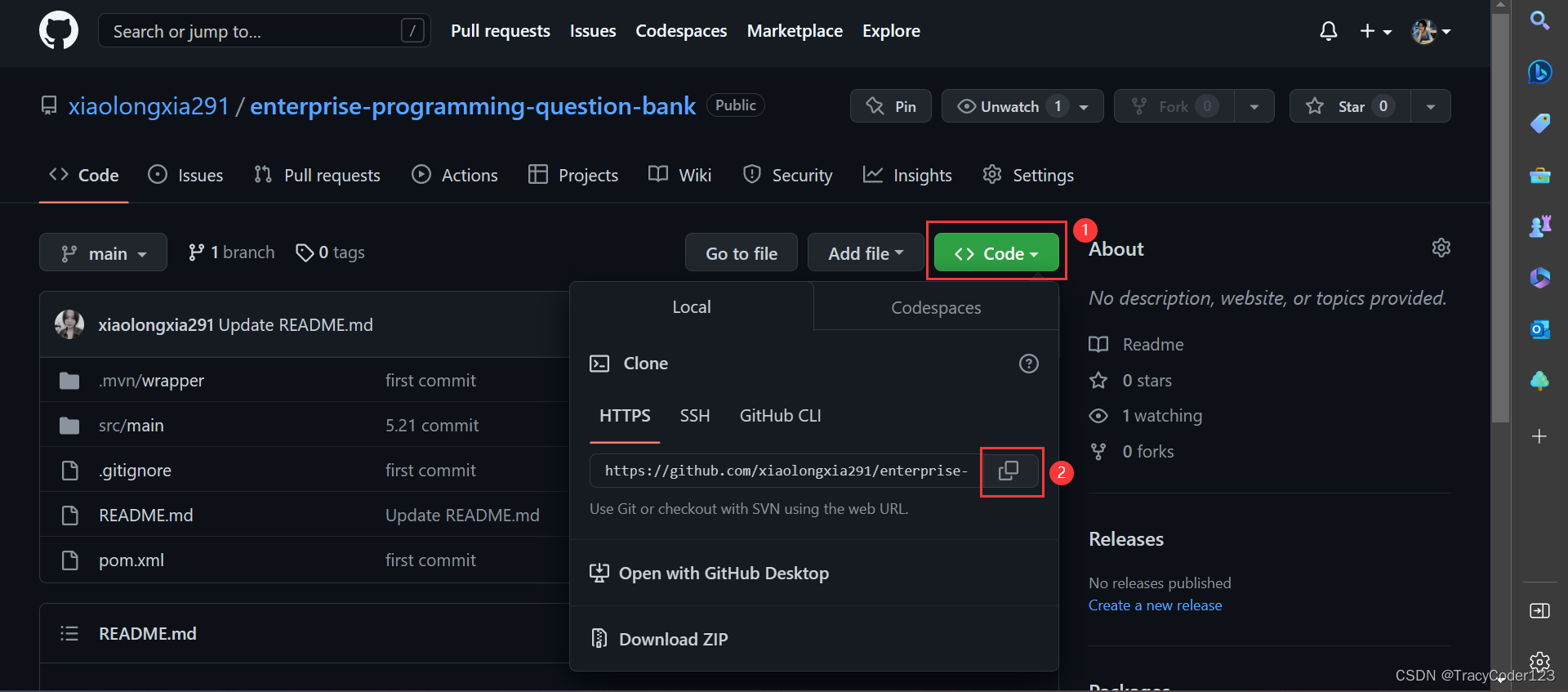Select the Local tab in clone popup
1568x692 pixels.
pos(692,306)
